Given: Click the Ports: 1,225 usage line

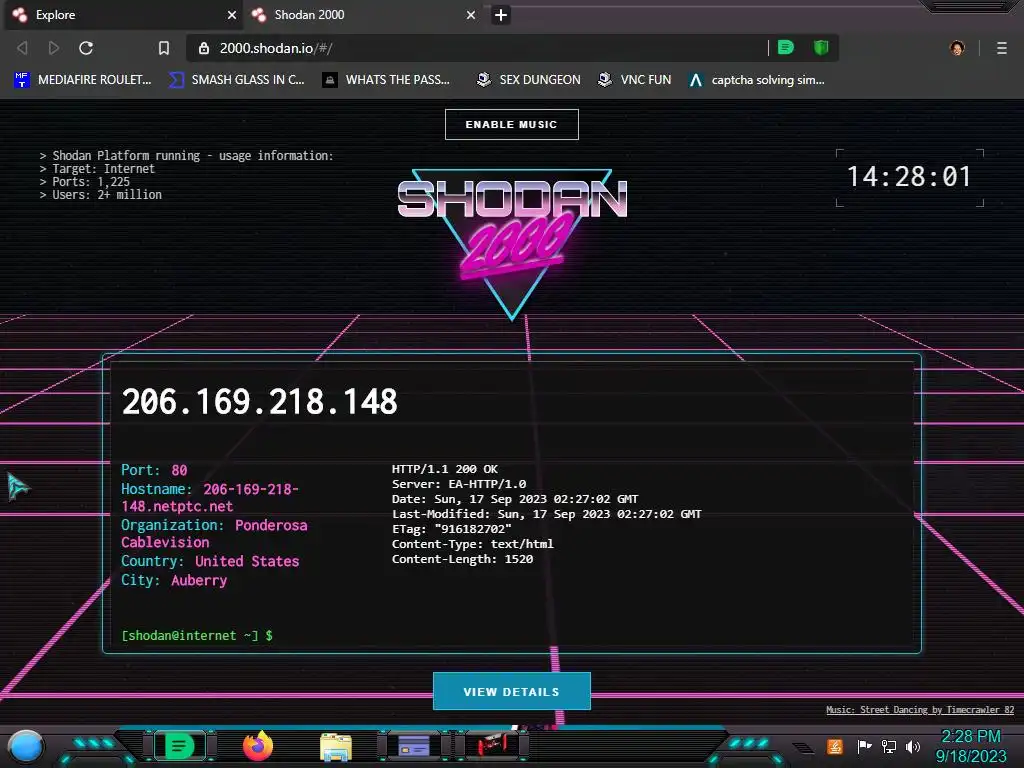Looking at the screenshot, I should [x=85, y=182].
